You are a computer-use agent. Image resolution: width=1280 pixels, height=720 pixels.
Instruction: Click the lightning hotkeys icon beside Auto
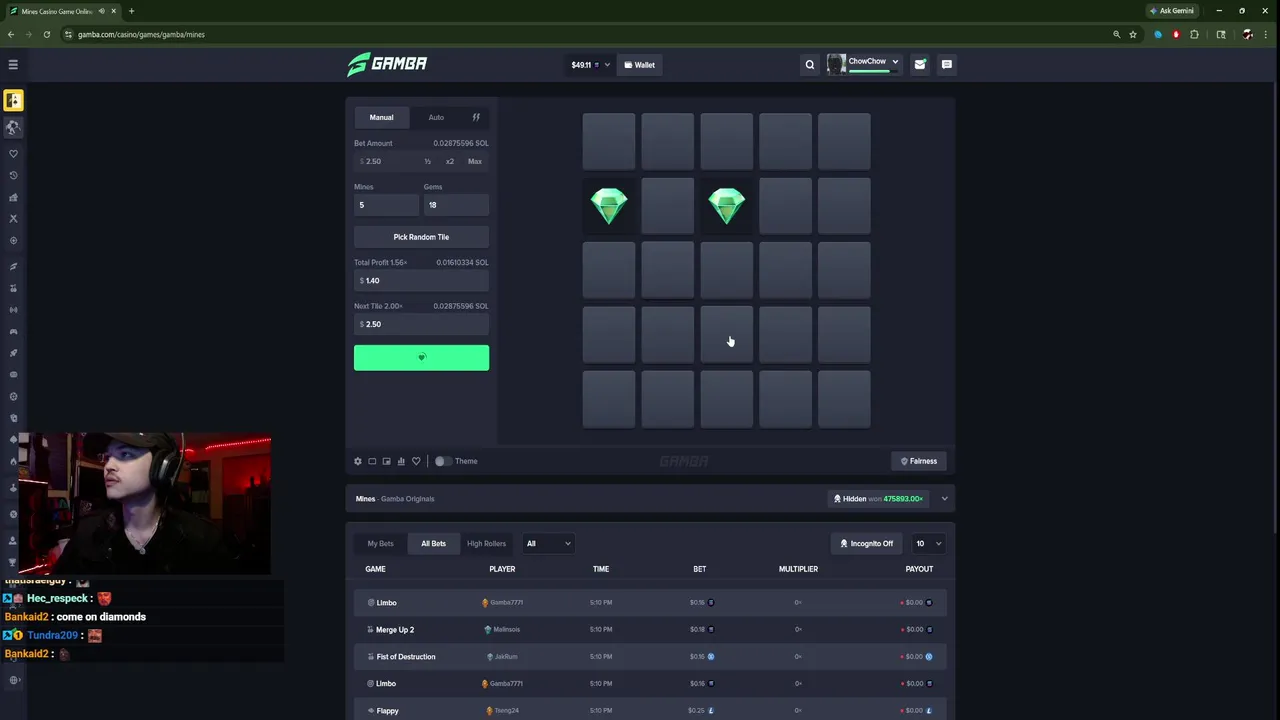point(476,117)
